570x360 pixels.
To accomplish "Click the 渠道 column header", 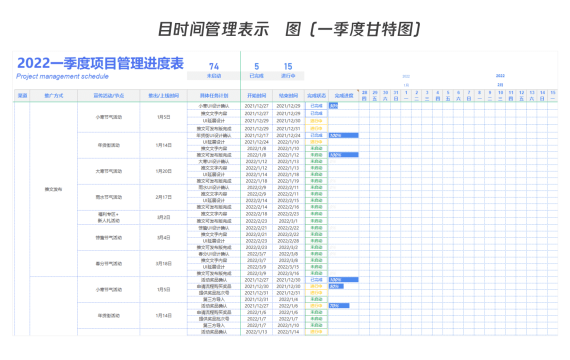I will click(x=22, y=96).
